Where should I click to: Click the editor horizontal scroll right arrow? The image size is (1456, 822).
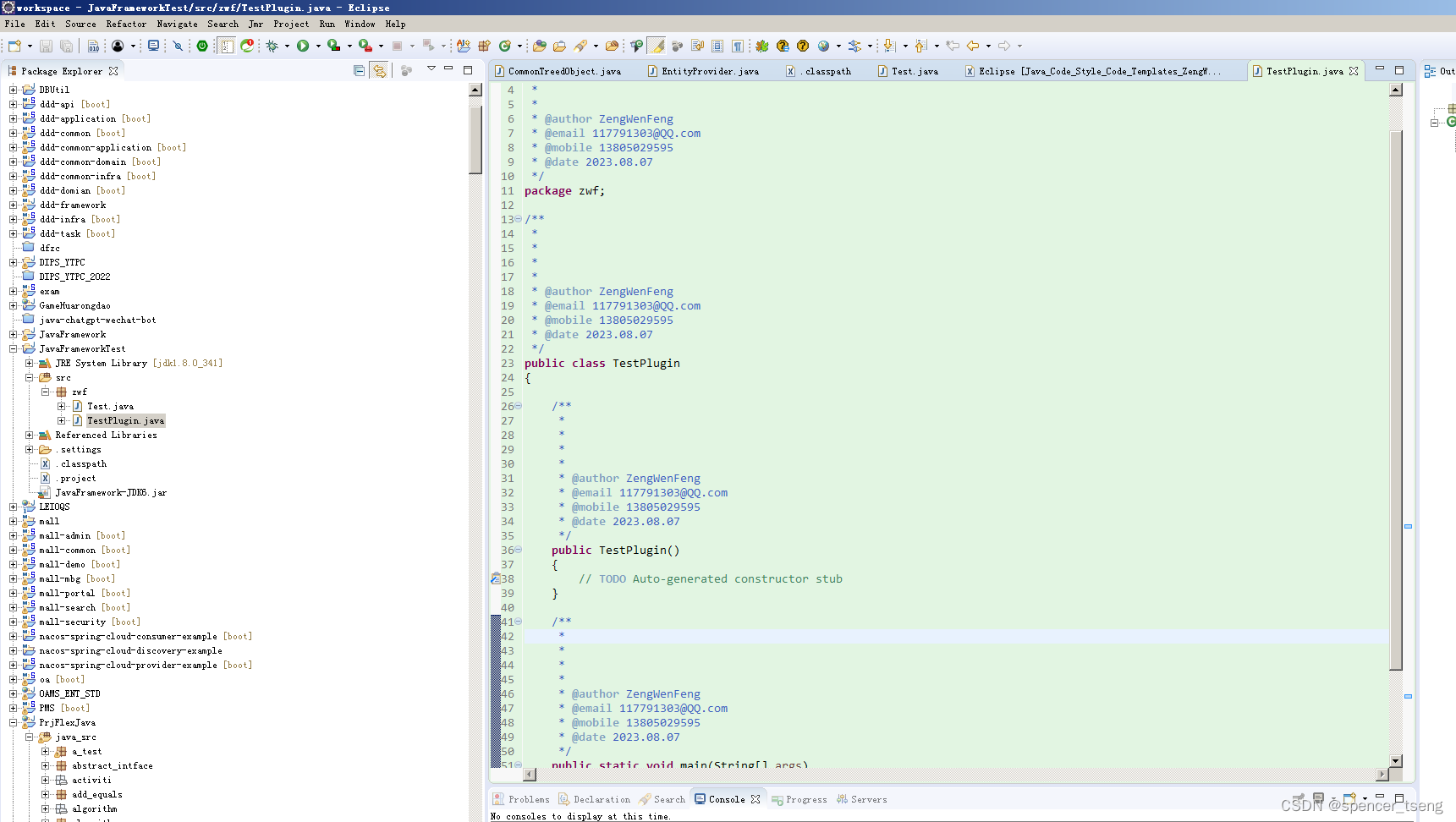(1382, 774)
